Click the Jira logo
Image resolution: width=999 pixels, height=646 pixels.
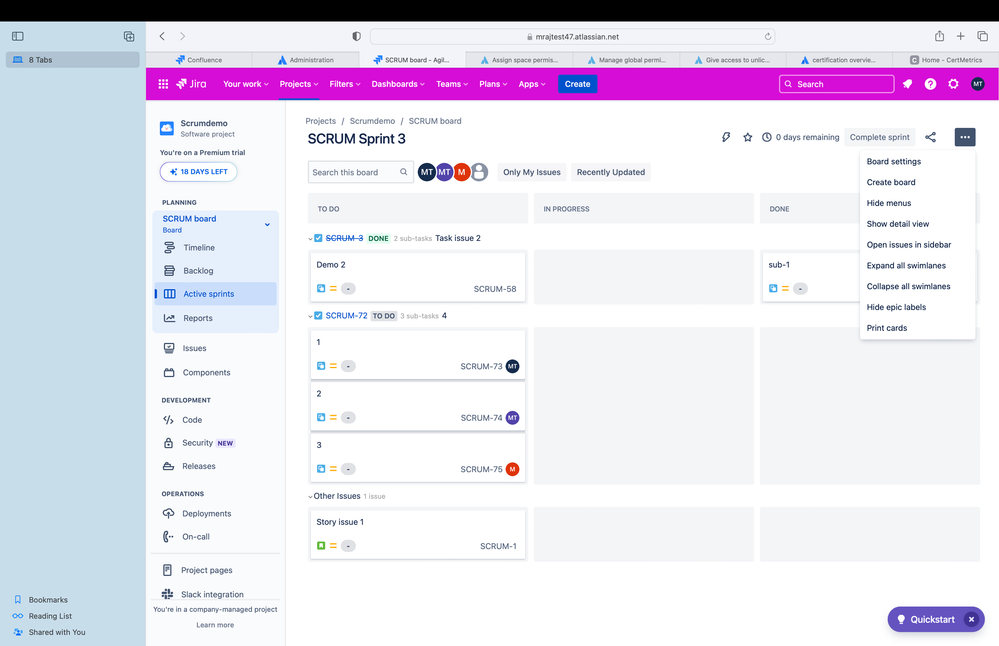(191, 84)
